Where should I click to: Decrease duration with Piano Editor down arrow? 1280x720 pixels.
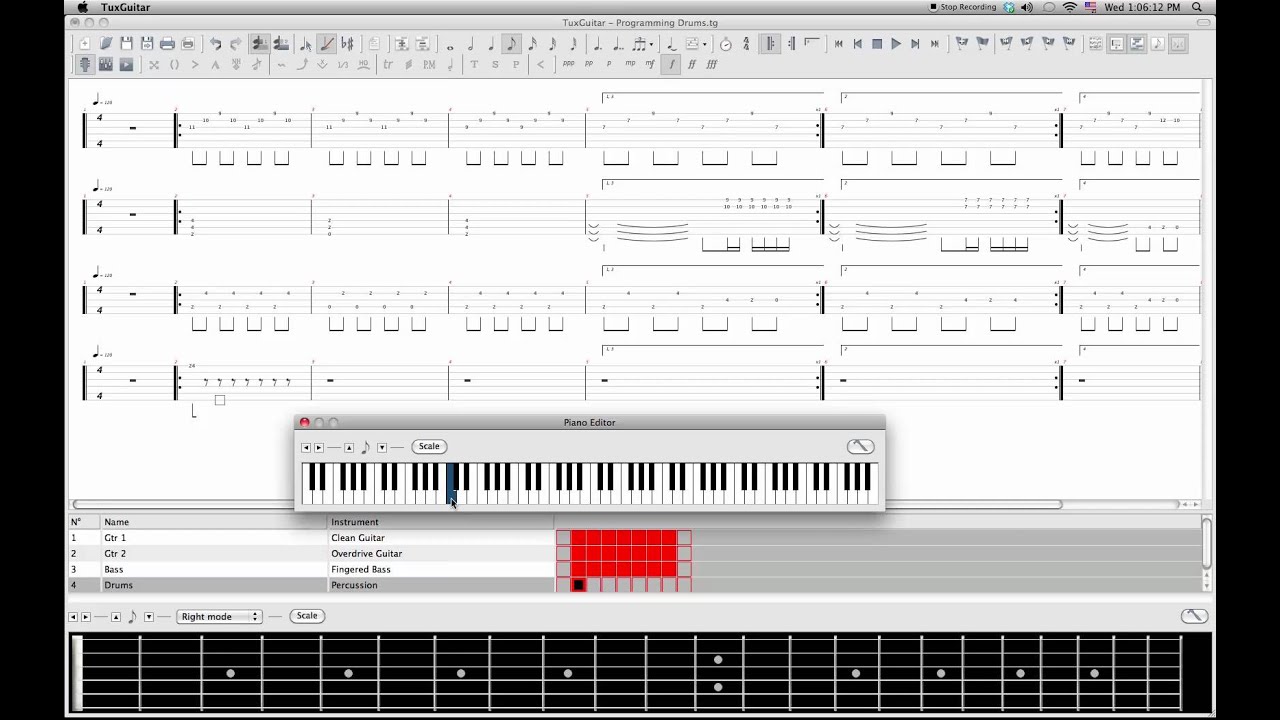pos(381,447)
